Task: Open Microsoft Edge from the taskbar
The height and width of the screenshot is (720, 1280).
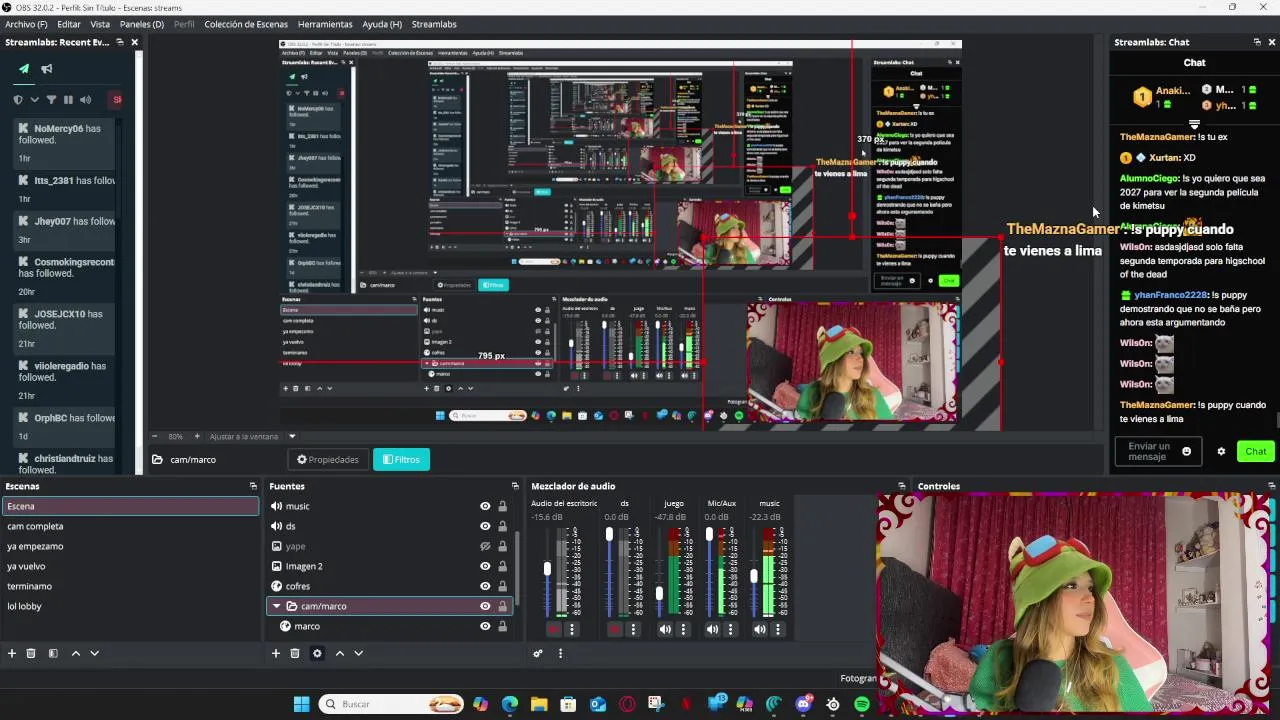Action: [x=510, y=704]
